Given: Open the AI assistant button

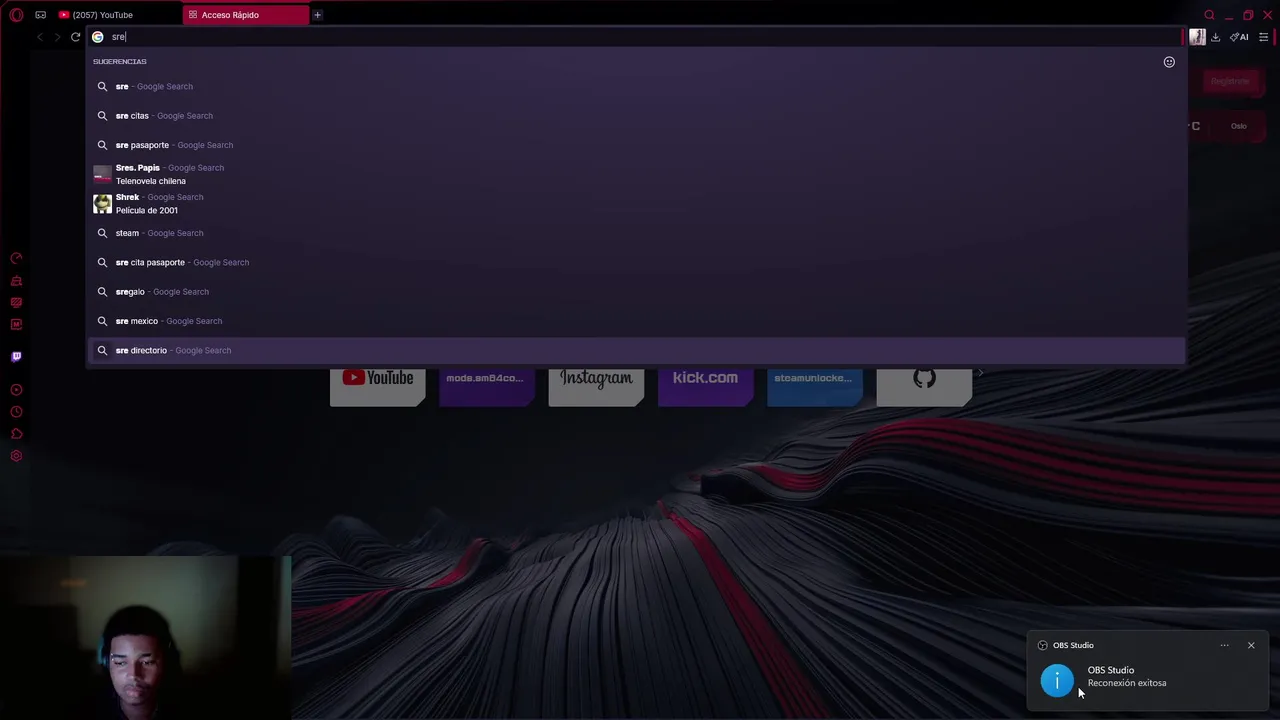Looking at the screenshot, I should coord(1239,37).
